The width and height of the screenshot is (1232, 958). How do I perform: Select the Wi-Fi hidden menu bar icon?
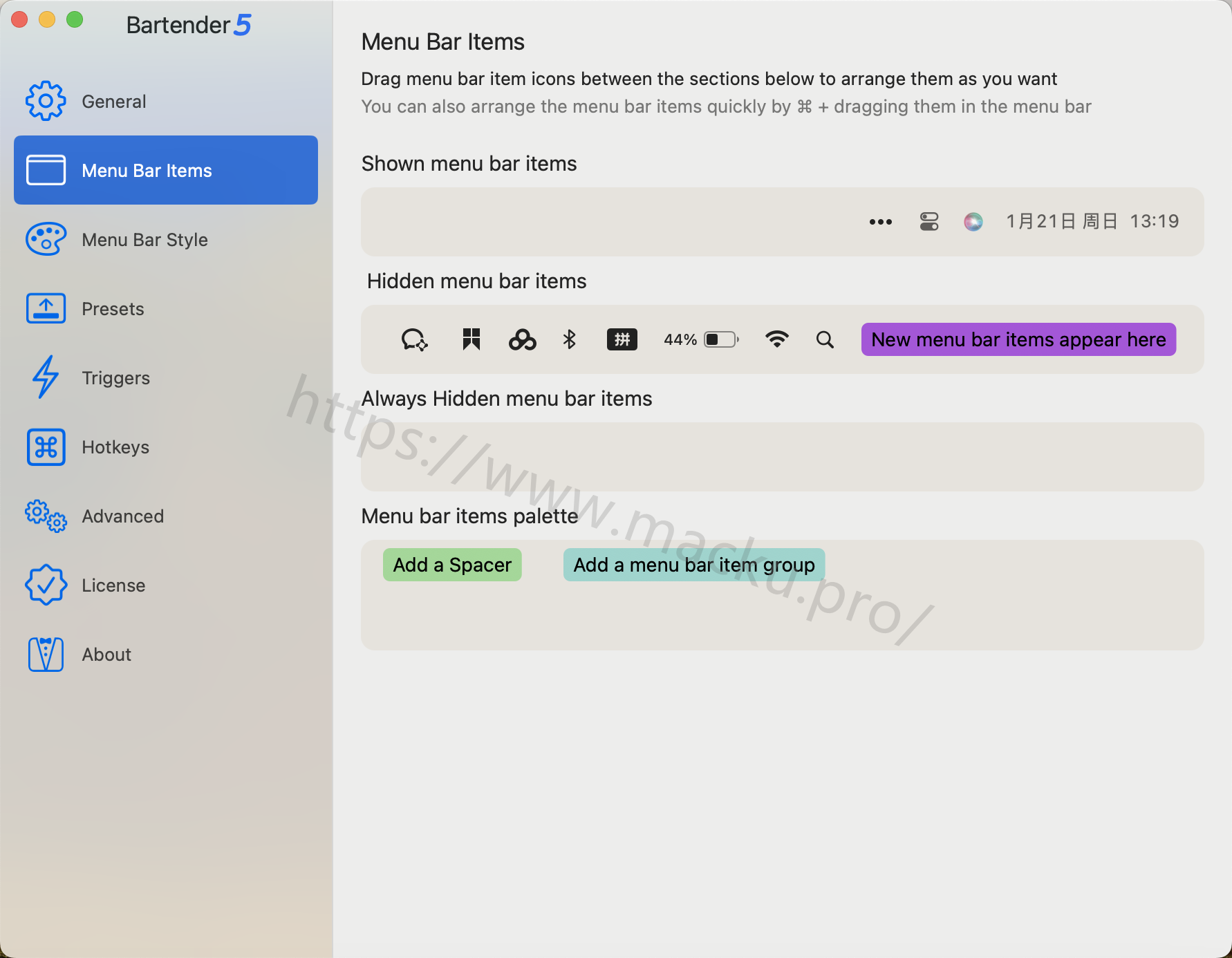[x=776, y=339]
